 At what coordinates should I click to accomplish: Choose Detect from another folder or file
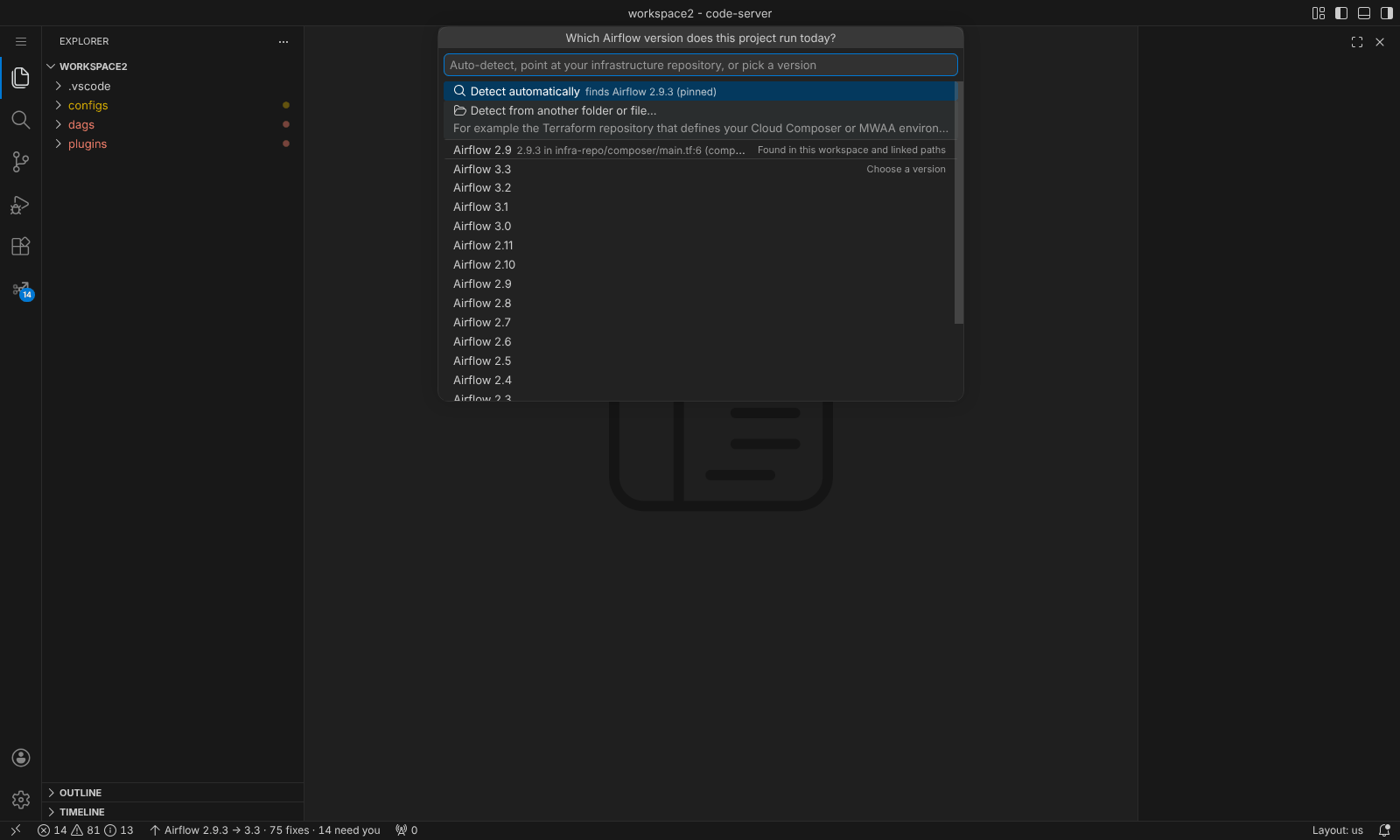(698, 120)
